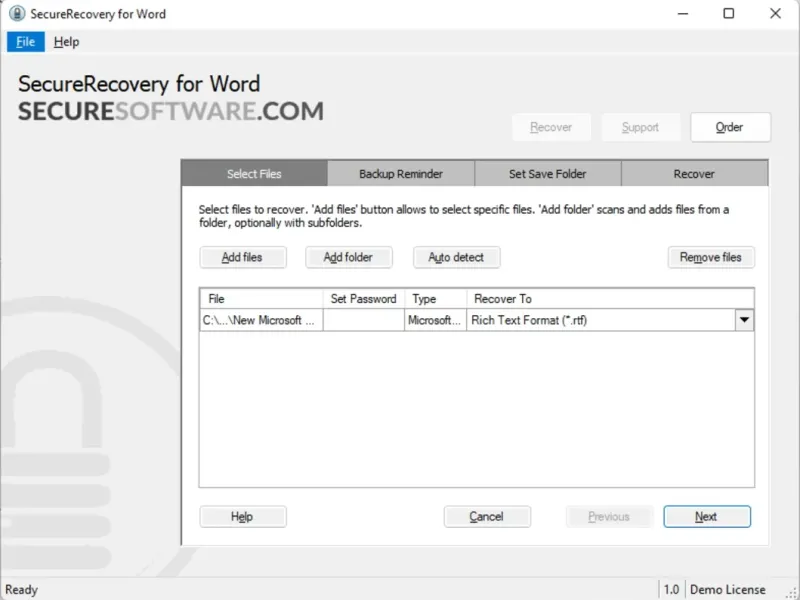
Task: Close the SecureRecovery window
Action: pyautogui.click(x=775, y=14)
